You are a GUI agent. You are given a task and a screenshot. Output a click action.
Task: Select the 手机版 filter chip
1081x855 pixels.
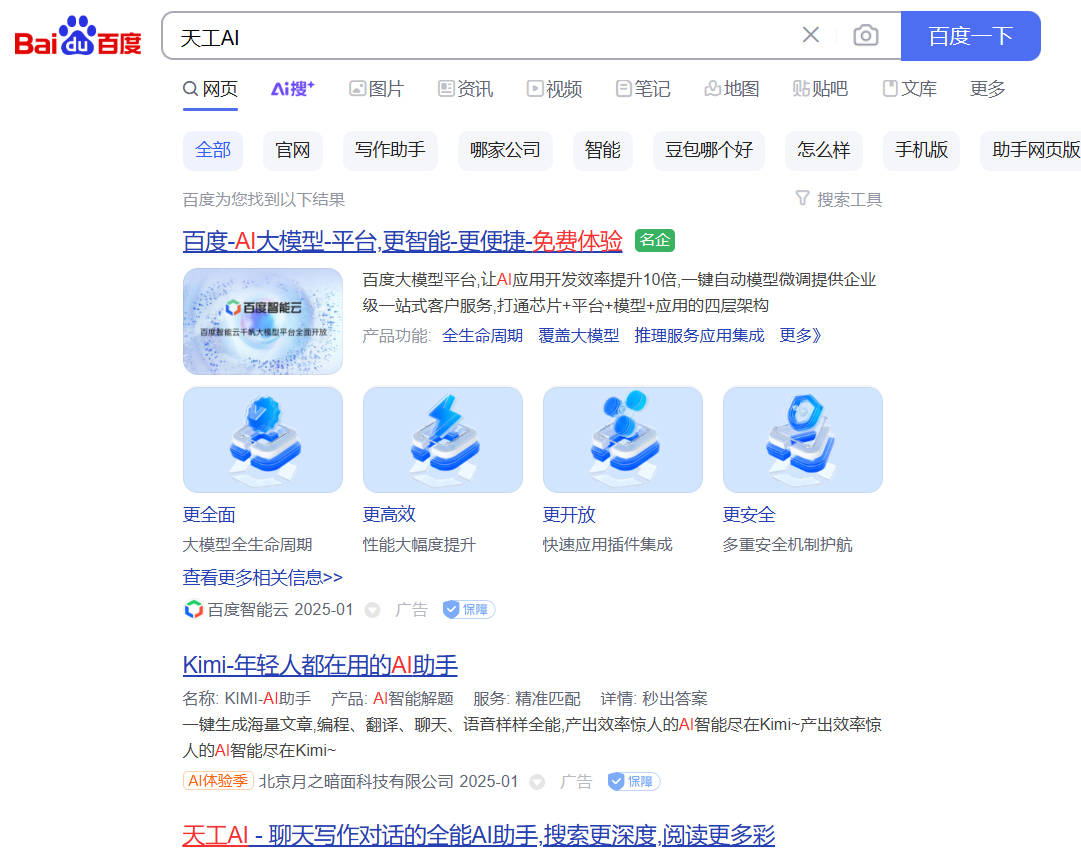point(921,150)
